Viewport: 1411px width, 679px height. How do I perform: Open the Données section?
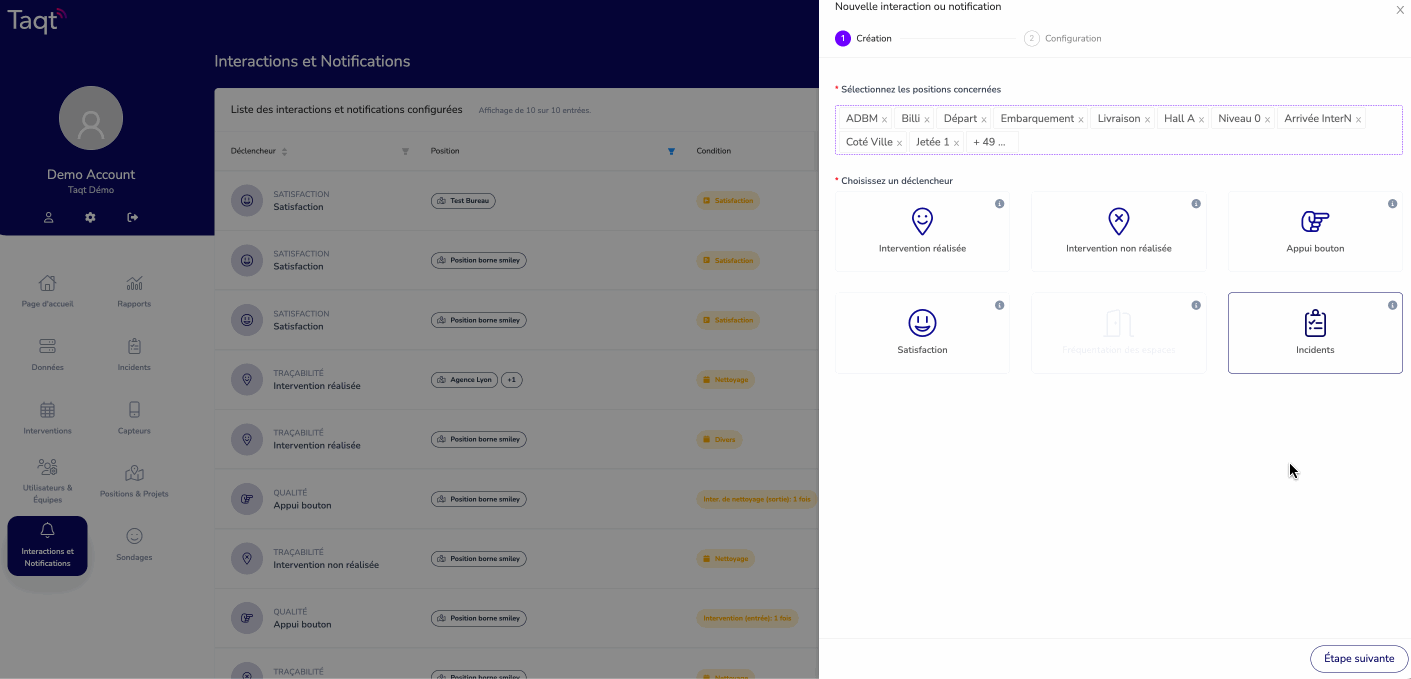tap(47, 354)
